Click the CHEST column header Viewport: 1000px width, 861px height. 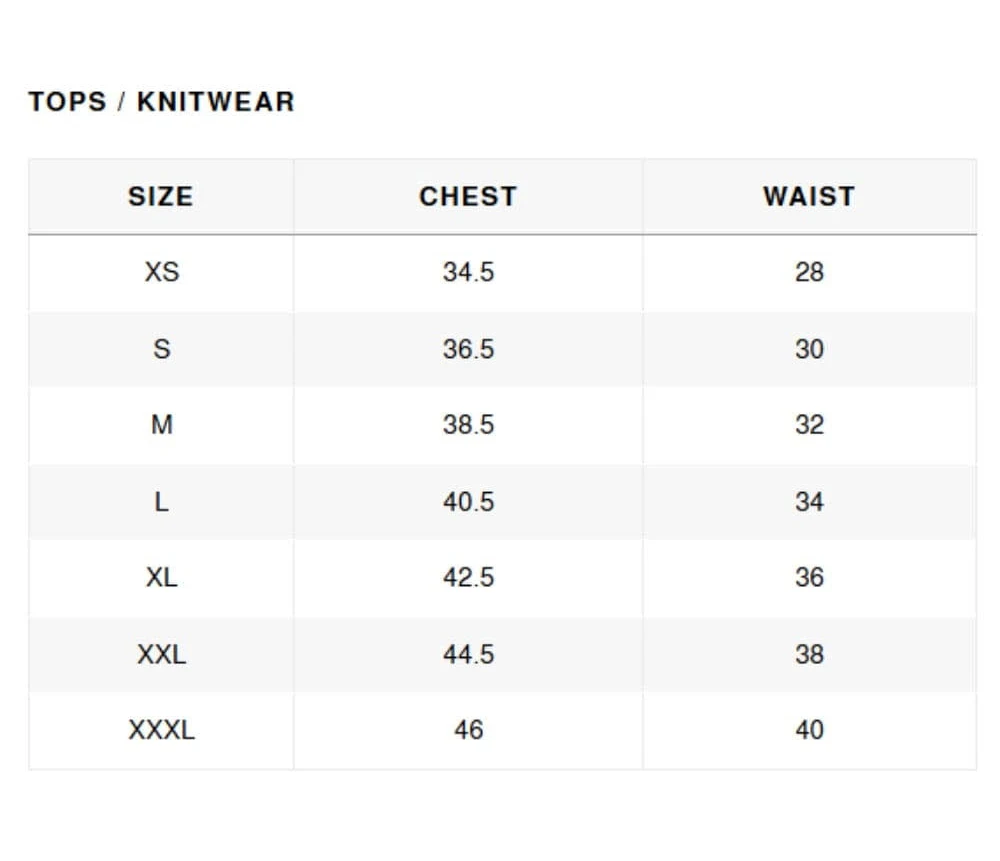[468, 196]
